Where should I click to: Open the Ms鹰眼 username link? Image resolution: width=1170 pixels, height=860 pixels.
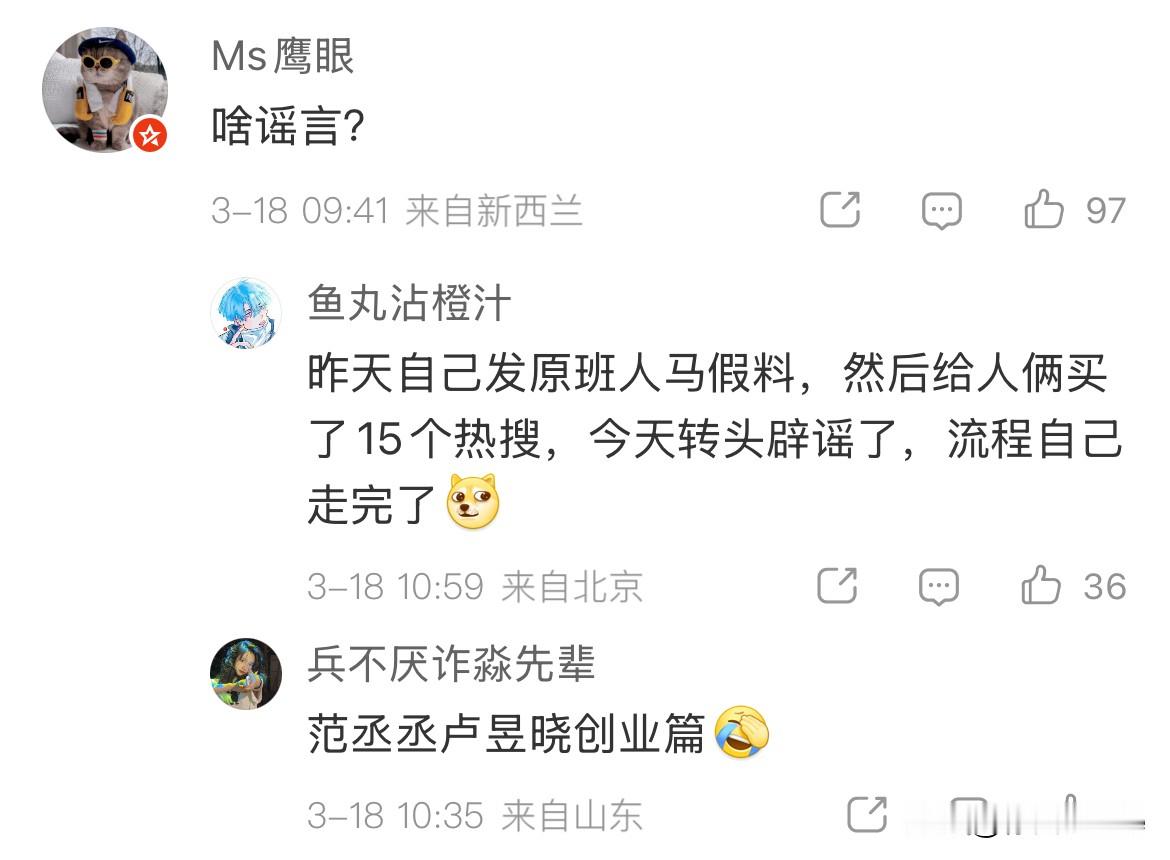(x=283, y=57)
